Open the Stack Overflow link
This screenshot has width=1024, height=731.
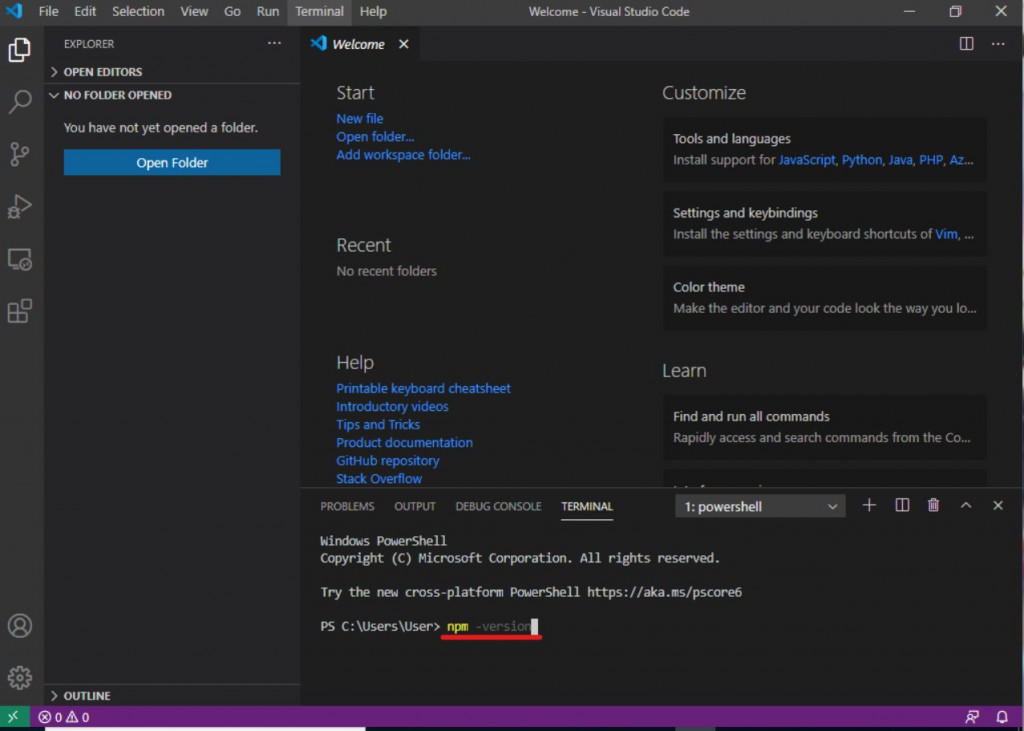point(379,479)
